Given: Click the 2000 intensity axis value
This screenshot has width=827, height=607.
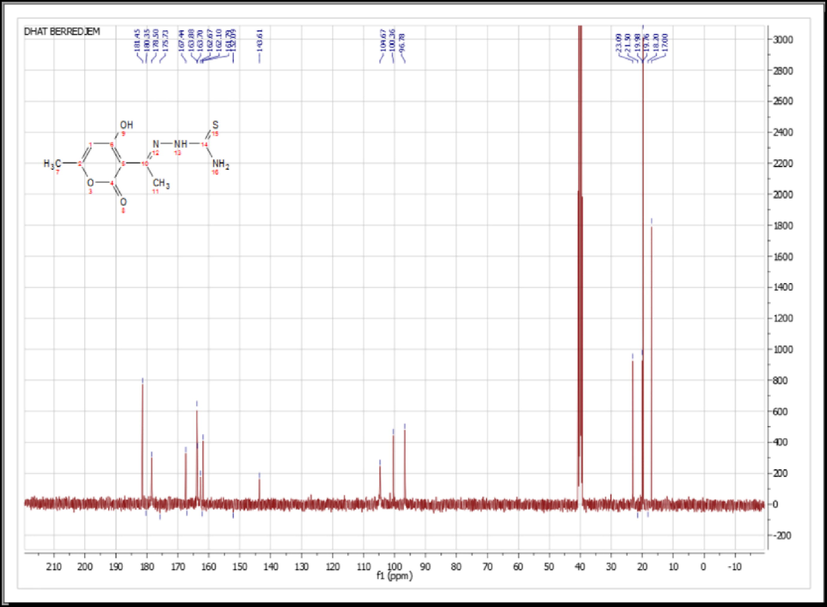Looking at the screenshot, I should pos(783,195).
